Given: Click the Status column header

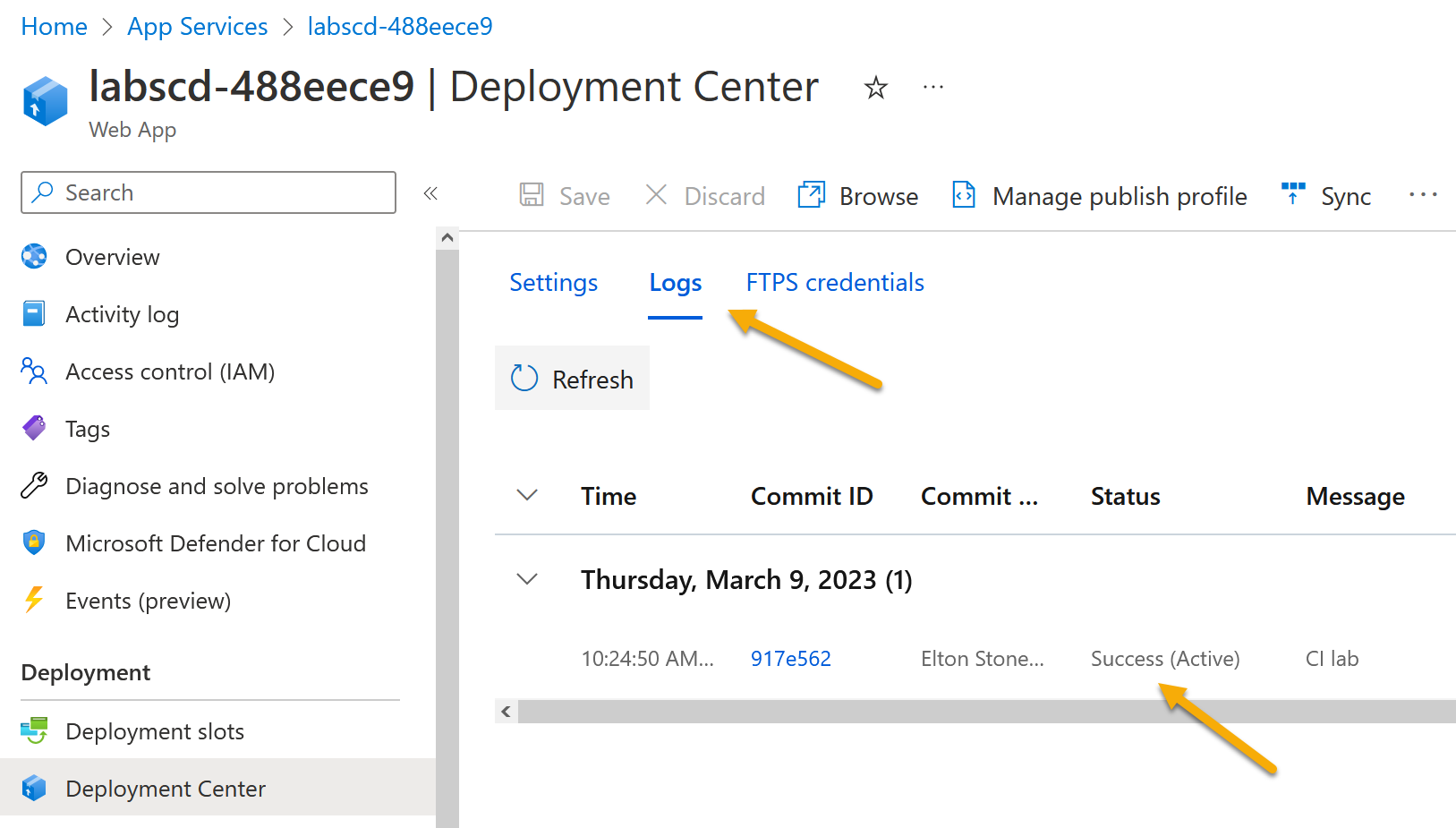Looking at the screenshot, I should (x=1126, y=497).
